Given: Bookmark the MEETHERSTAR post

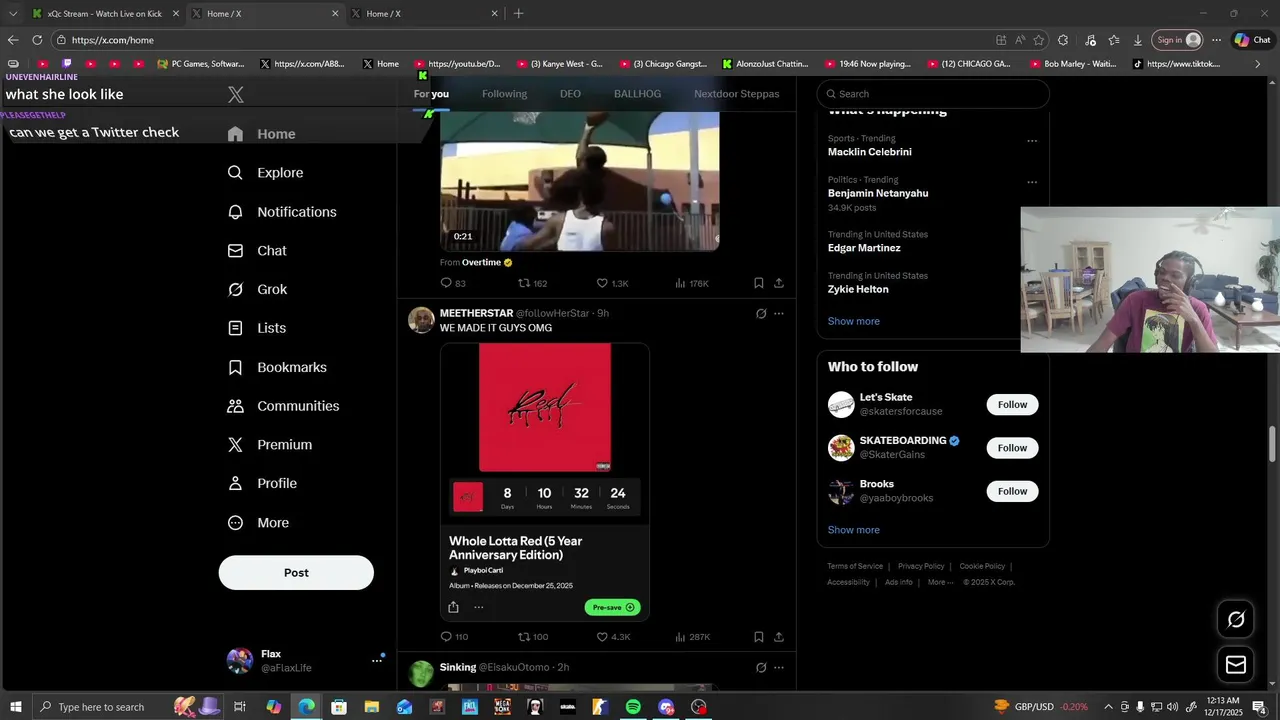Looking at the screenshot, I should [x=759, y=637].
